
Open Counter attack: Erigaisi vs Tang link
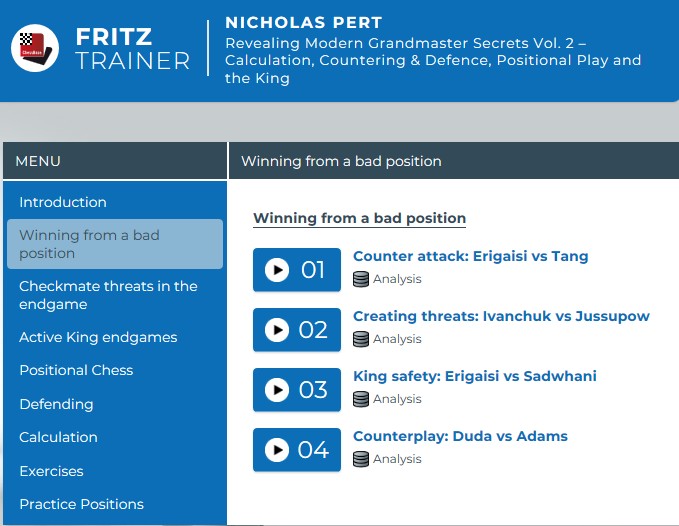pos(470,256)
